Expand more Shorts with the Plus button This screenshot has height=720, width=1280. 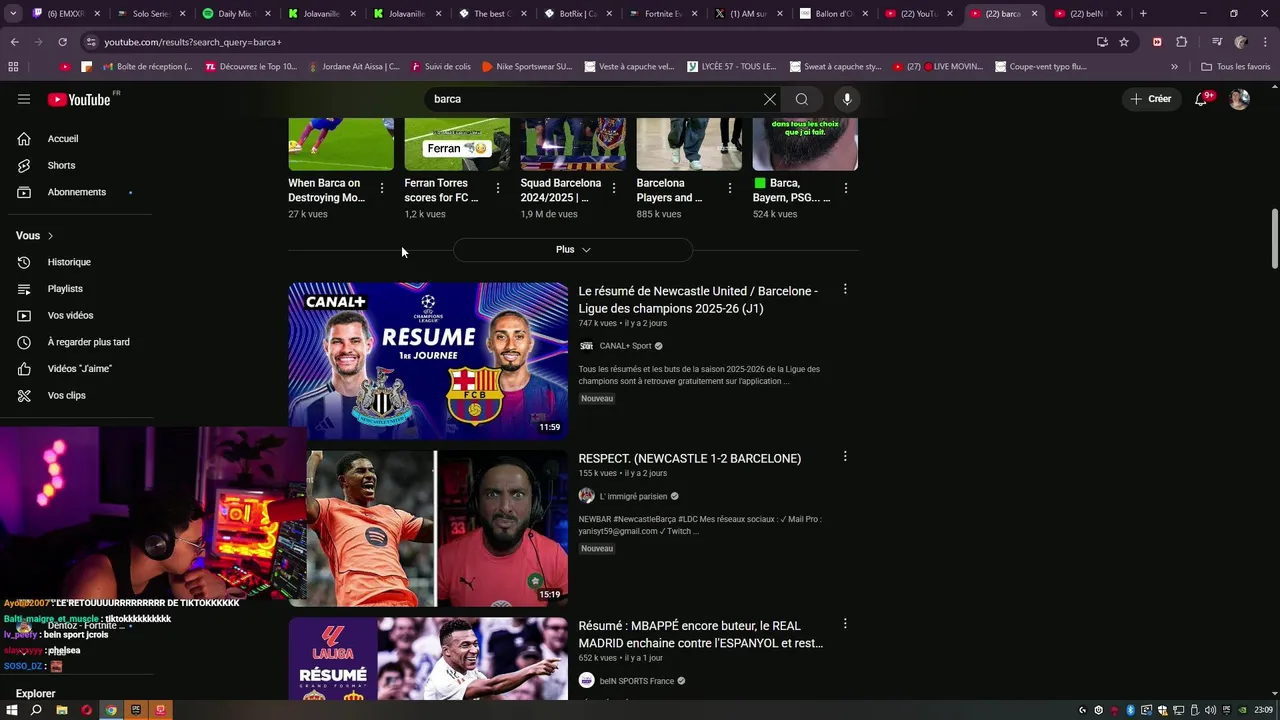(573, 250)
